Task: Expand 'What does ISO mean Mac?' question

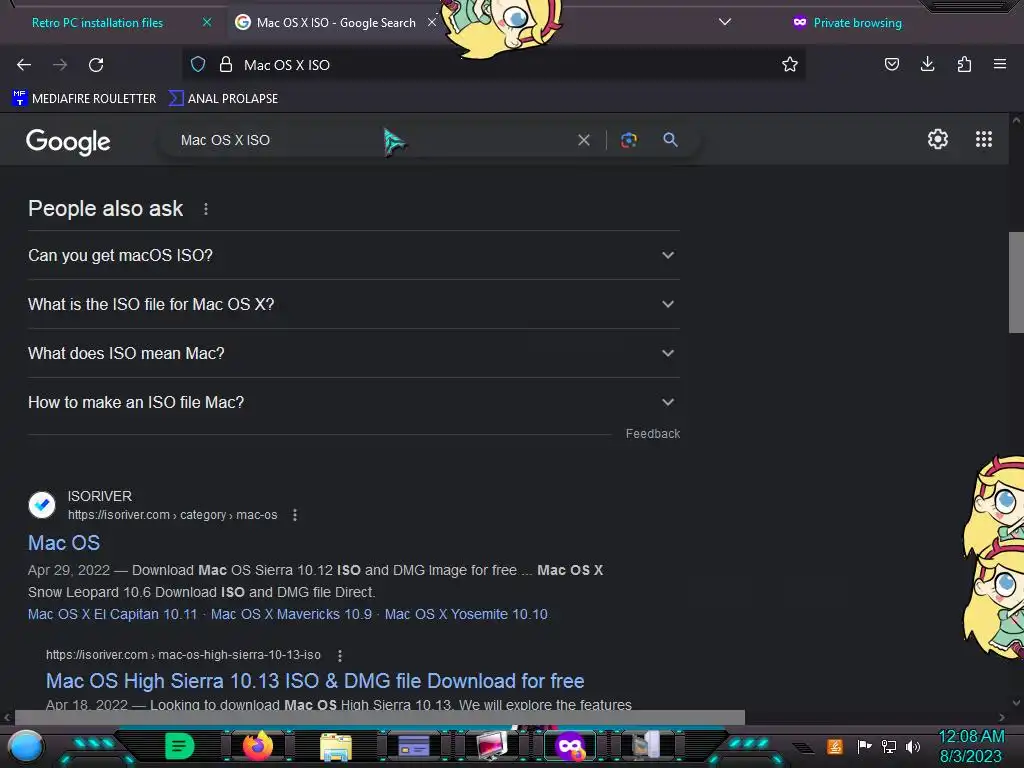Action: pos(353,353)
